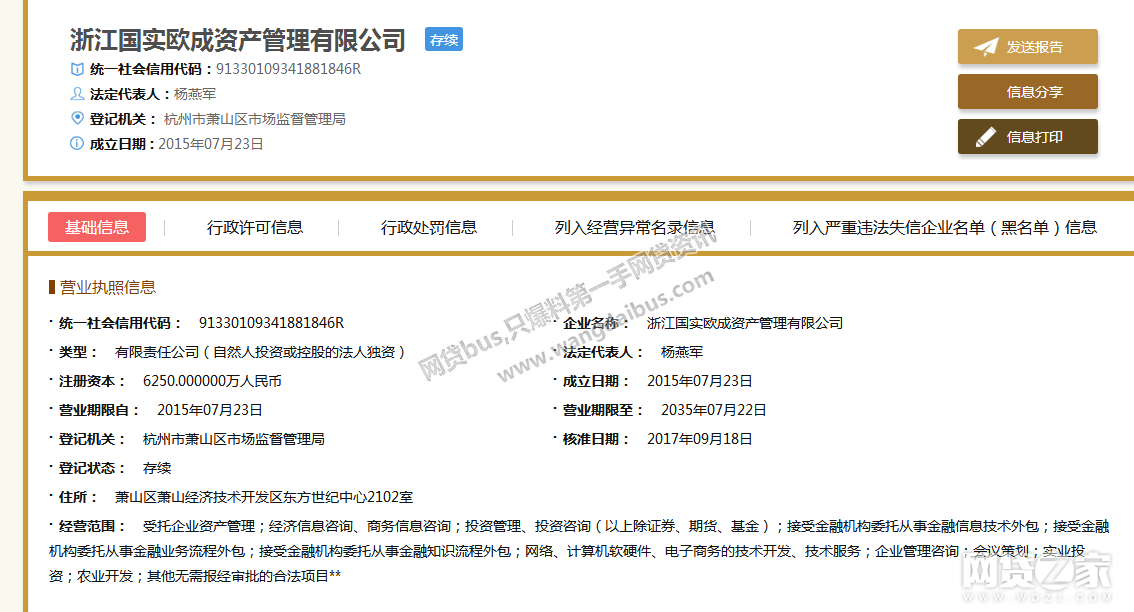1134x612 pixels.
Task: Click the company title 浙江国实欧成资产管理有限公司
Action: (x=238, y=40)
